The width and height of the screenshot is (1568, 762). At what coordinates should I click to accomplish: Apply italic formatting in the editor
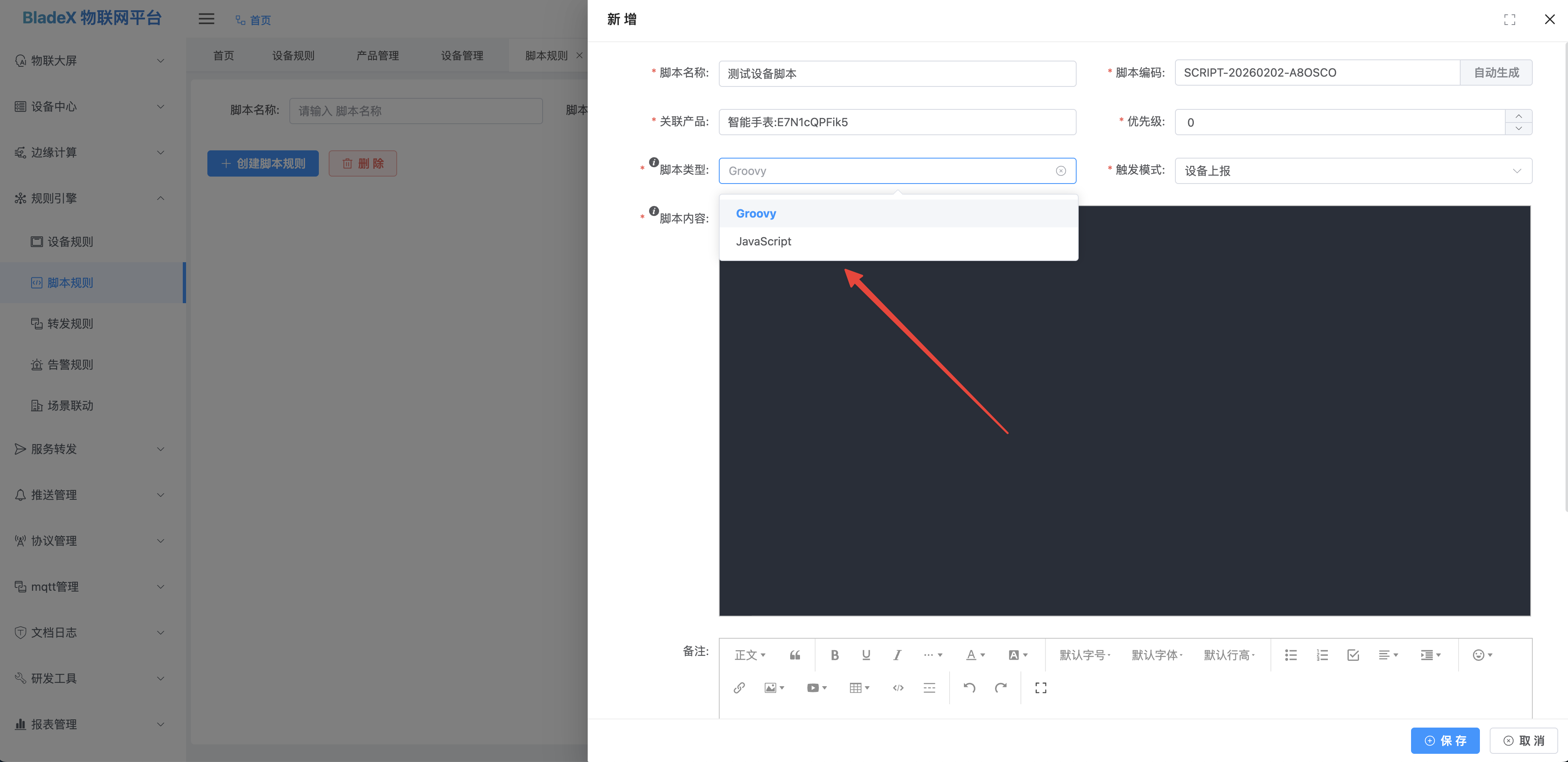pos(897,655)
